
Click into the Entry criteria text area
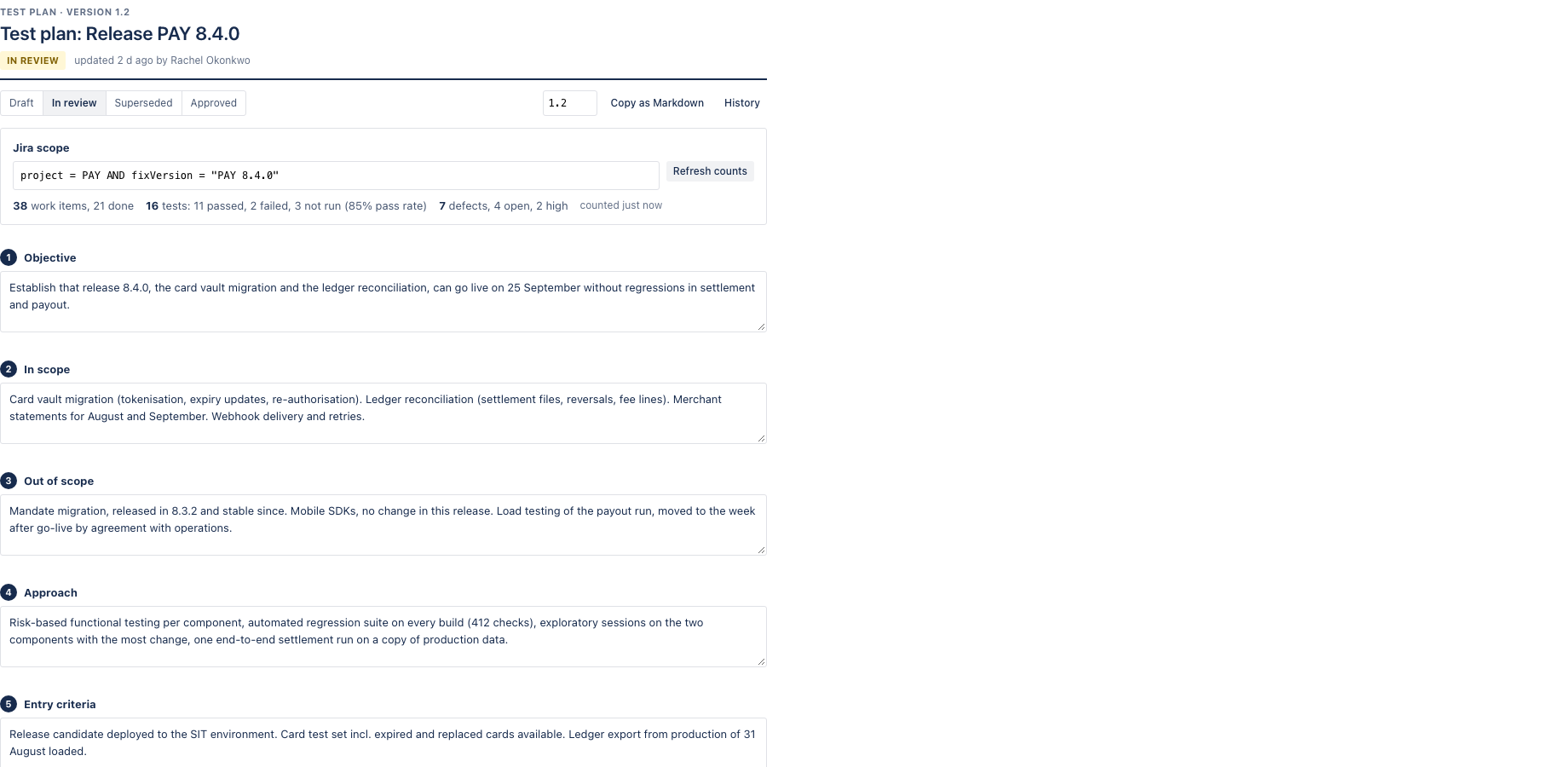(x=383, y=742)
